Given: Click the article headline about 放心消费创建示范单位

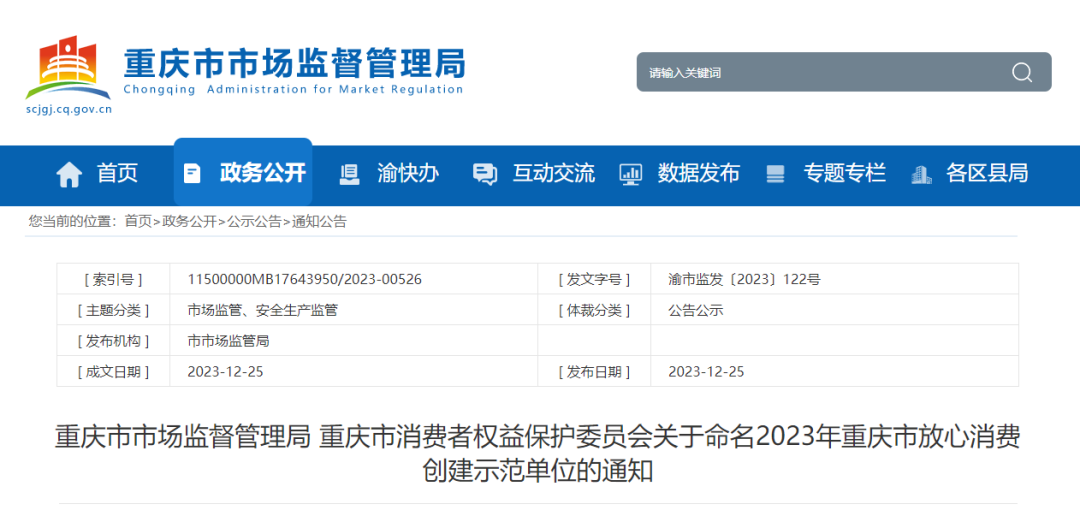Looking at the screenshot, I should point(537,454).
